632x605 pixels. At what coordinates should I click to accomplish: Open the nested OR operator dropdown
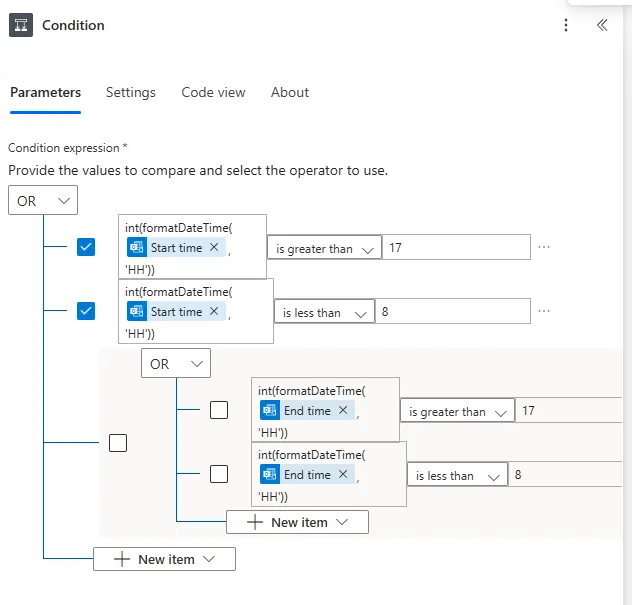[176, 364]
